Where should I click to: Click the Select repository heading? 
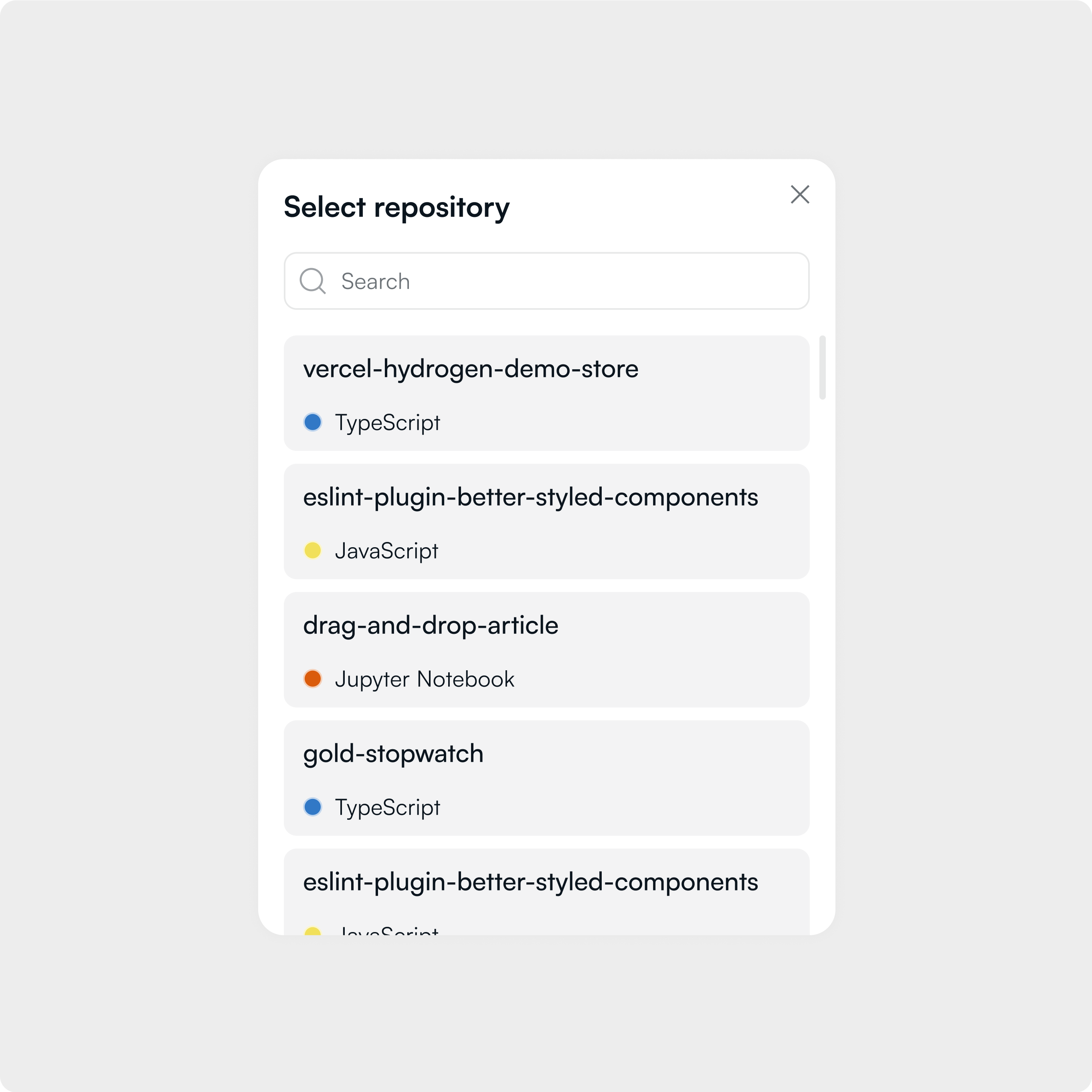coord(396,207)
